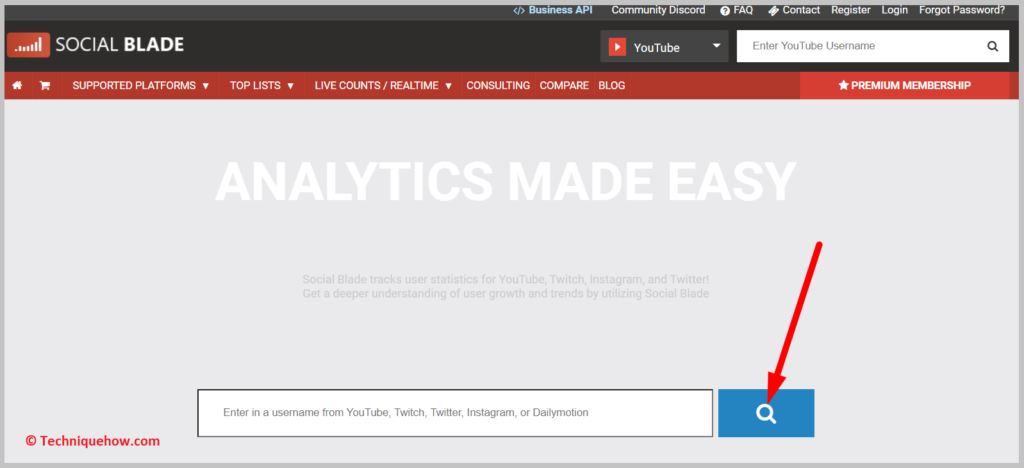The image size is (1024, 468).
Task: Open the Community Discord link
Action: pyautogui.click(x=658, y=10)
